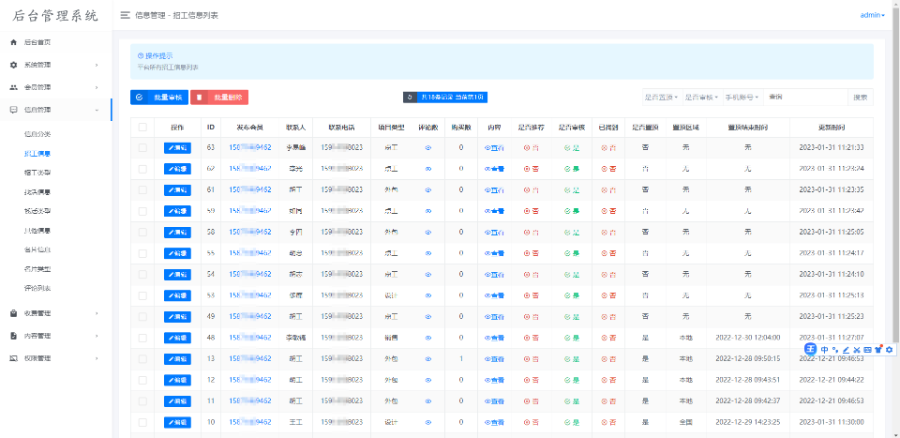Image resolution: width=900 pixels, height=438 pixels.
Task: Select the checkbox for row ID 48
Action: click(142, 337)
